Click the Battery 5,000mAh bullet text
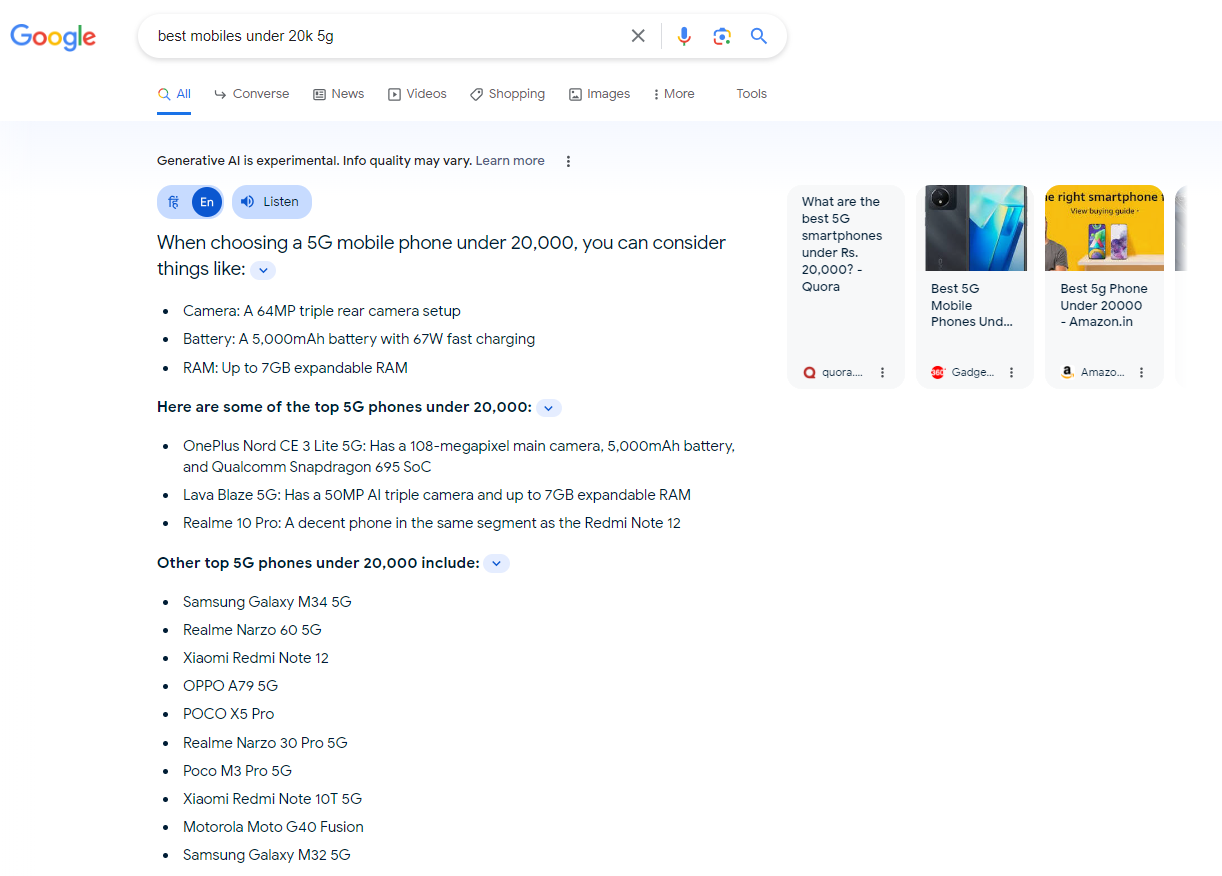The image size is (1222, 876). (359, 339)
